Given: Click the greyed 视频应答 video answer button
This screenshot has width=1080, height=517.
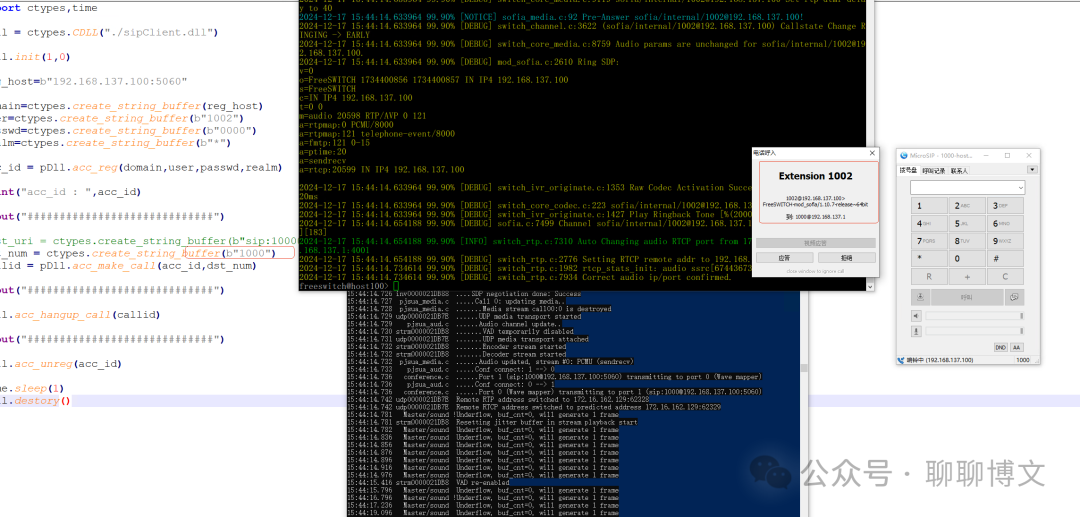Looking at the screenshot, I should point(816,243).
